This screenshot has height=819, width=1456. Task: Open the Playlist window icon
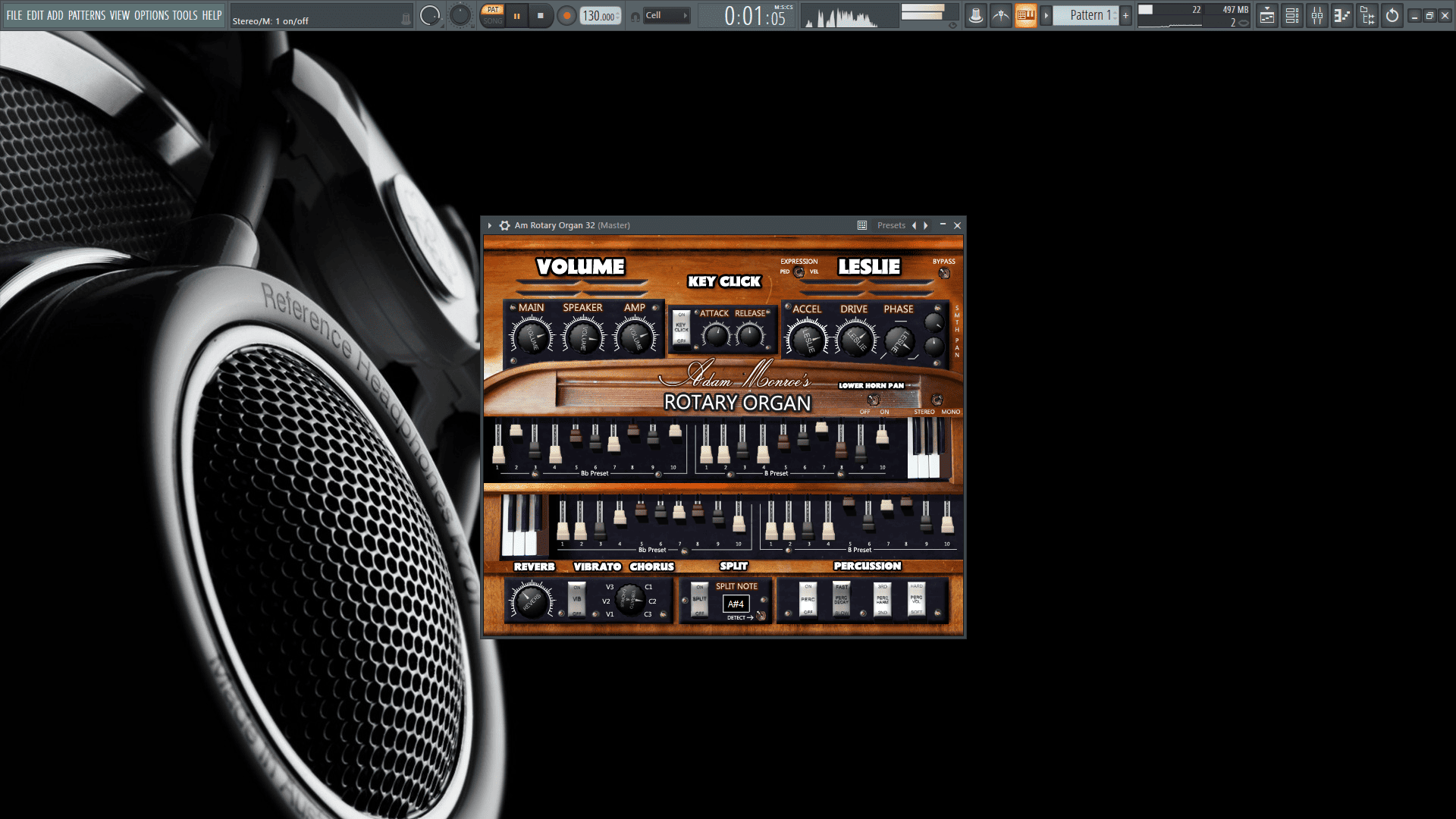1267,16
